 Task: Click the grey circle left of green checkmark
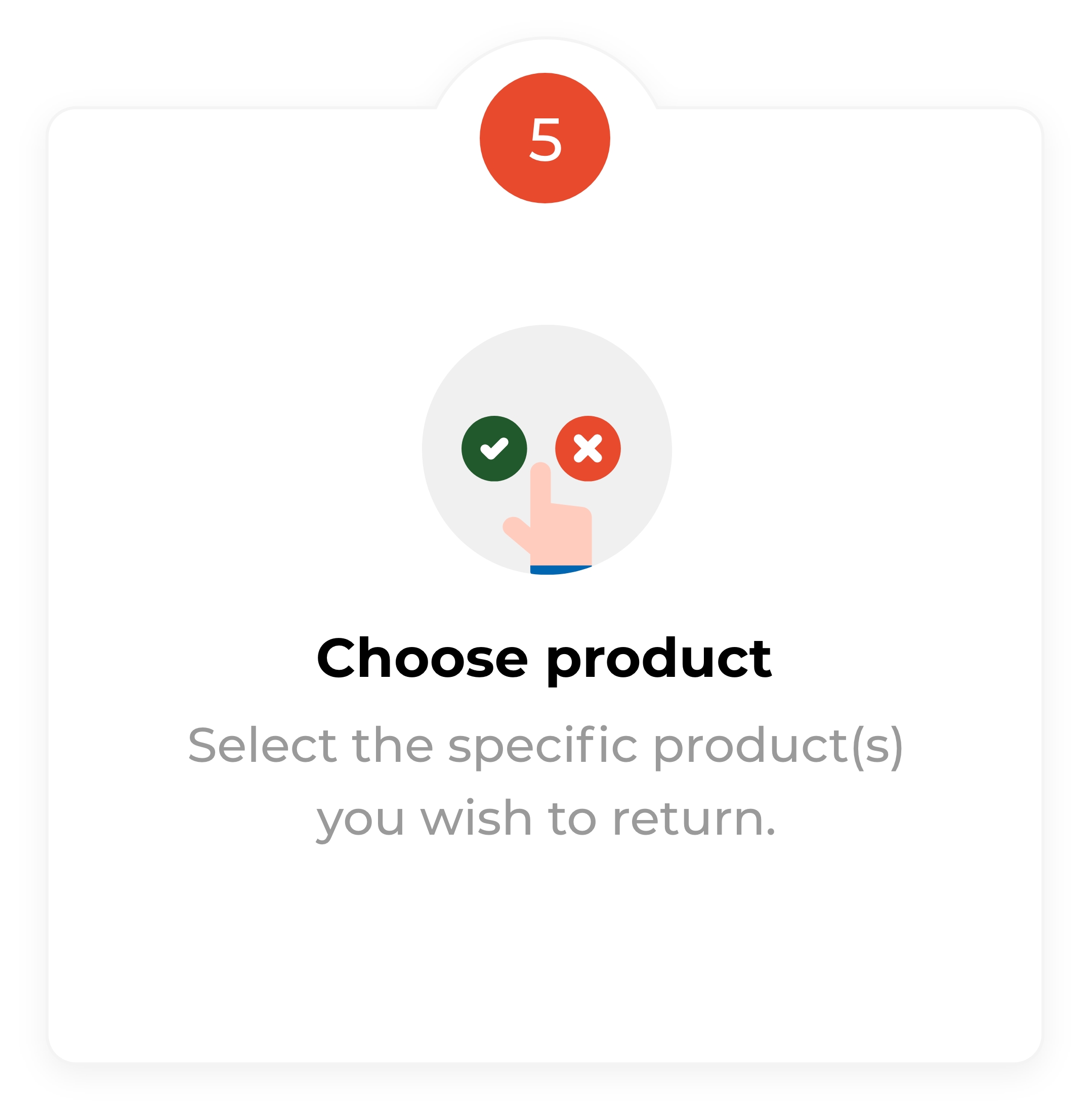coord(442,449)
